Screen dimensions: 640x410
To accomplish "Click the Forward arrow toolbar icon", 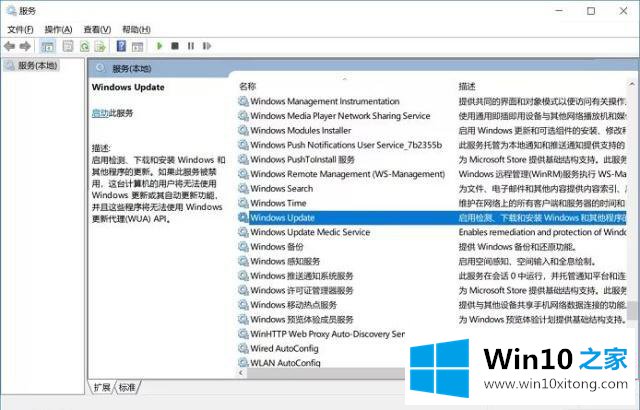I will 25,46.
